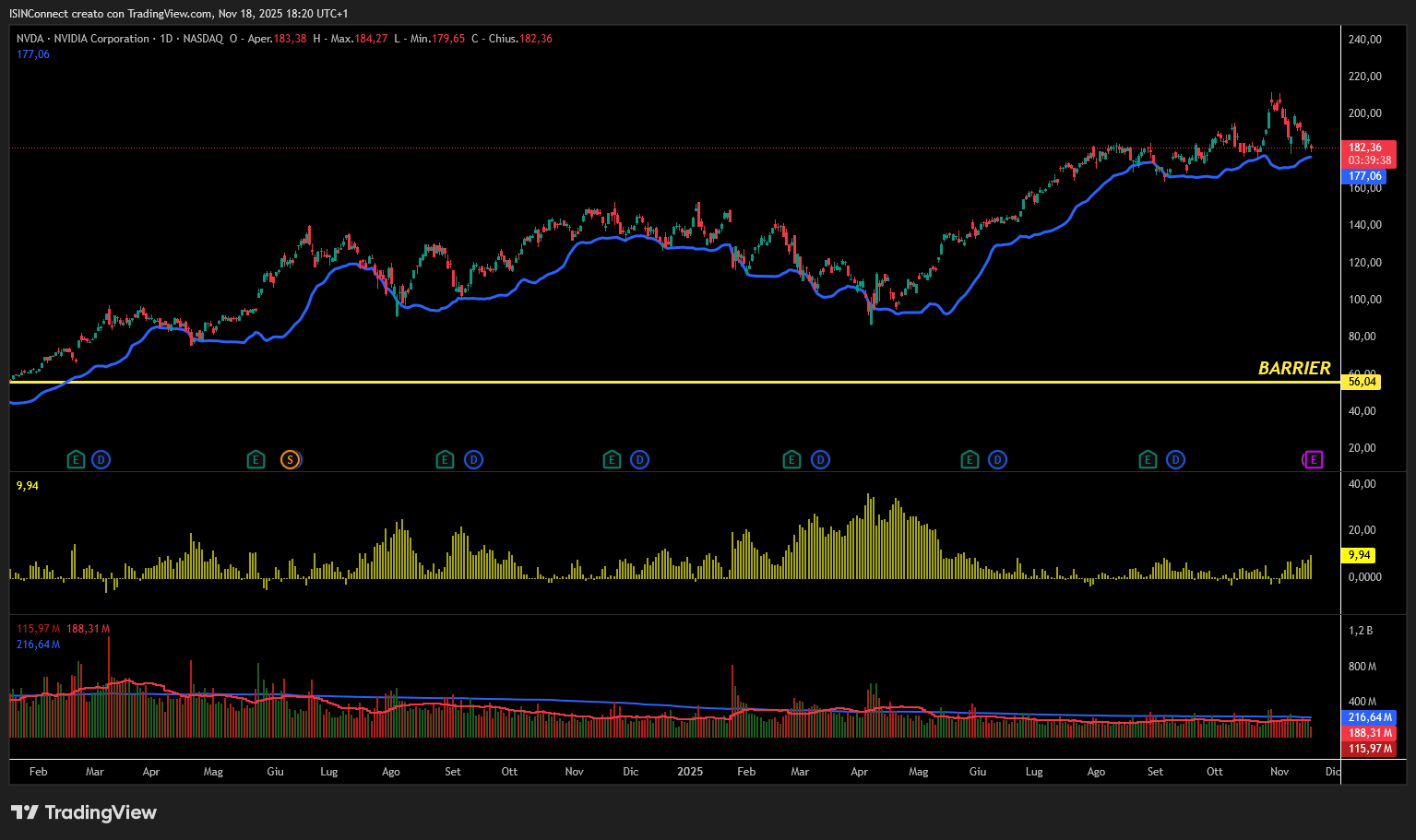Click the 2025 year label on time axis
Viewport: 1416px width, 840px height.
689,772
